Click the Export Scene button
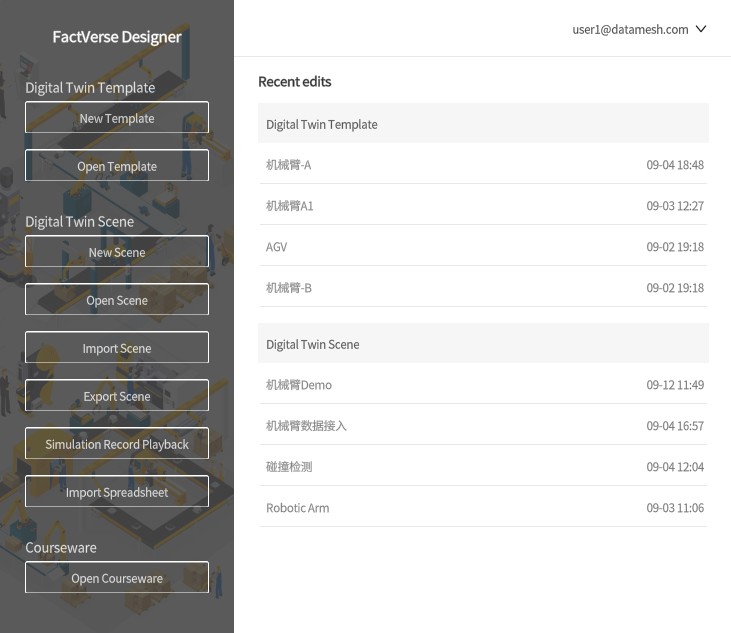The height and width of the screenshot is (633, 731). point(117,396)
